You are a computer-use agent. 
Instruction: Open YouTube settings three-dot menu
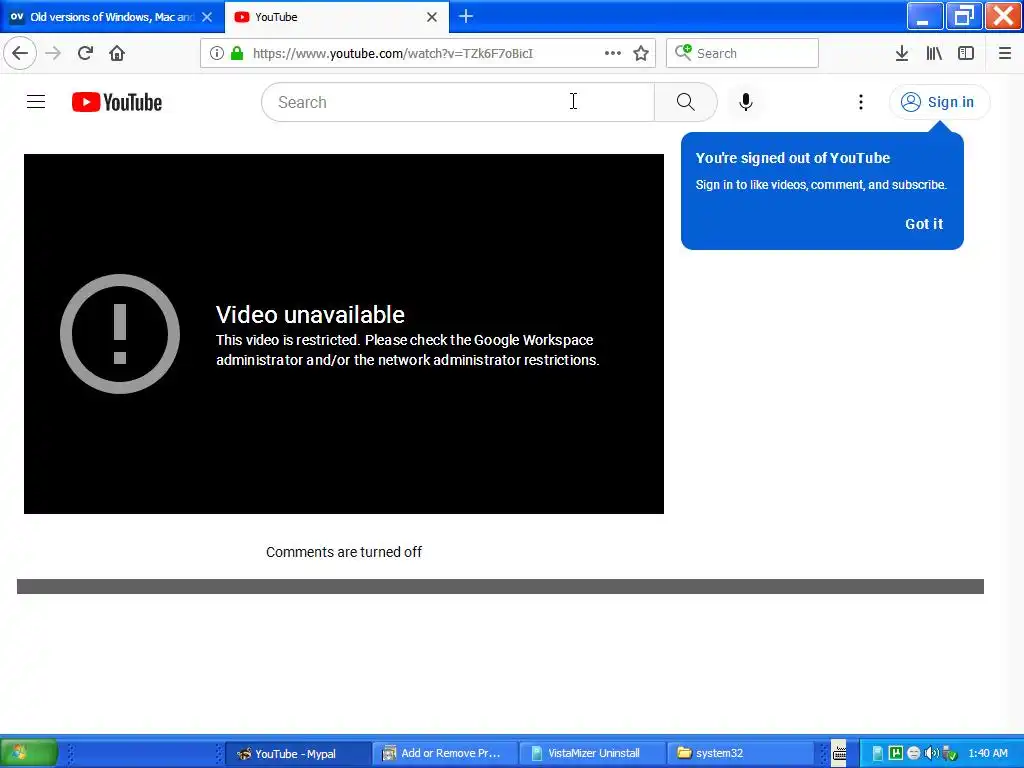(861, 102)
